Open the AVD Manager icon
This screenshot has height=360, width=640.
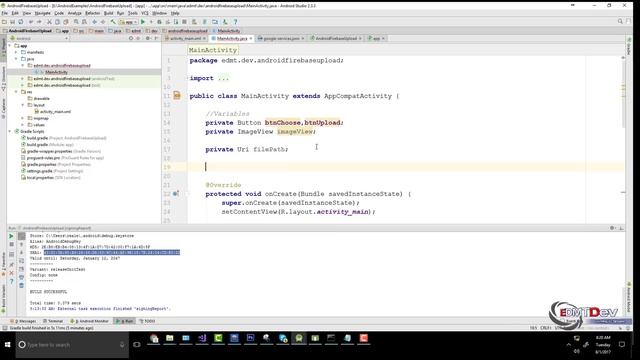pos(194,22)
